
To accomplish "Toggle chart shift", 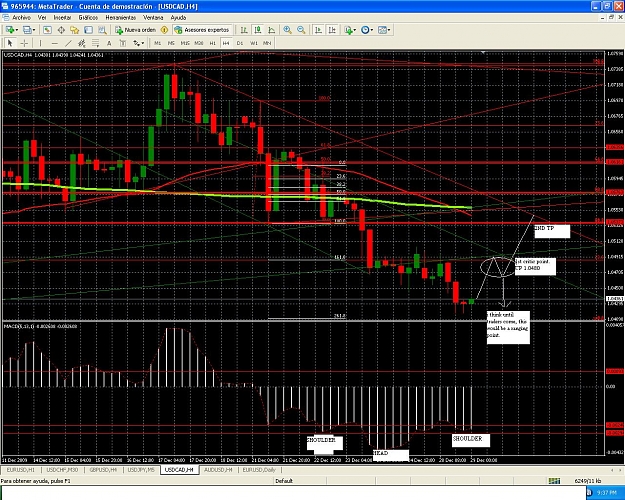I will click(x=332, y=30).
